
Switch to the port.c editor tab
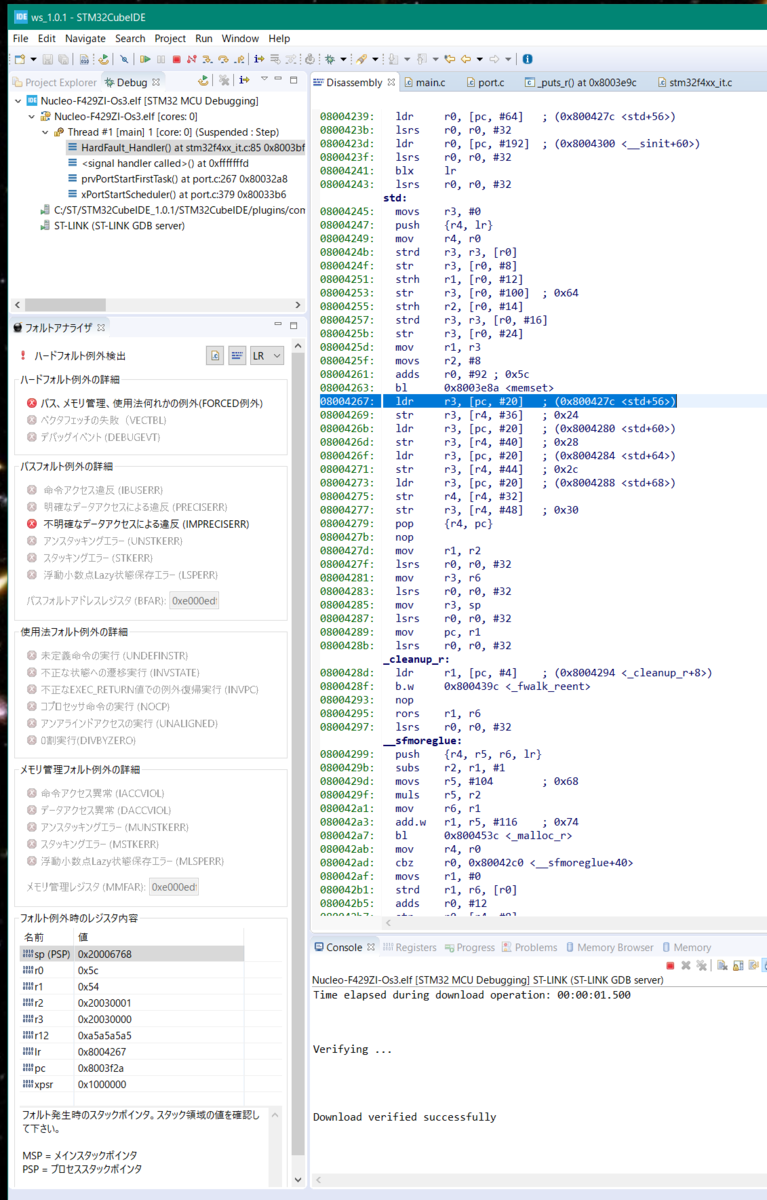tap(484, 82)
